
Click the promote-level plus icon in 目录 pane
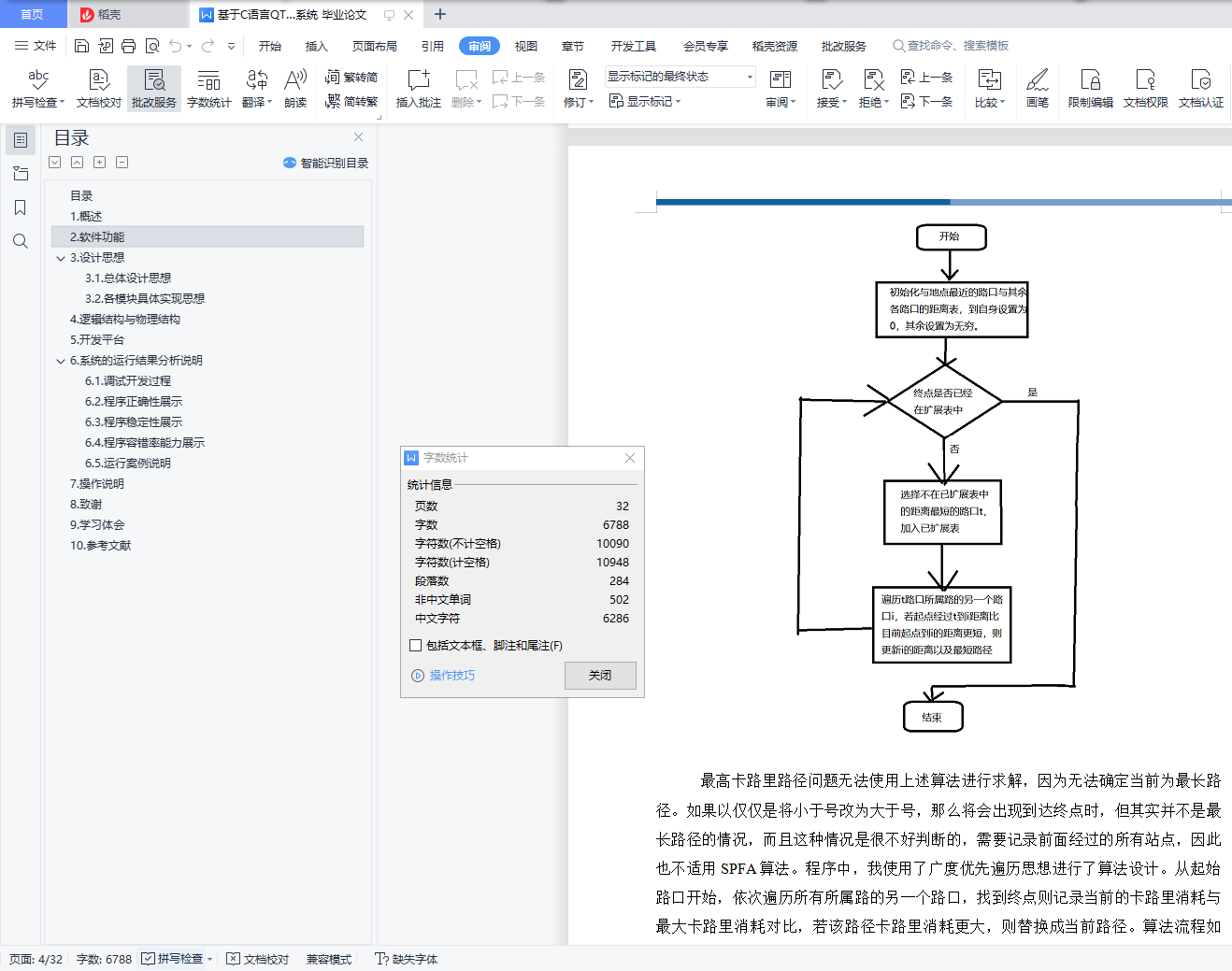coord(99,162)
